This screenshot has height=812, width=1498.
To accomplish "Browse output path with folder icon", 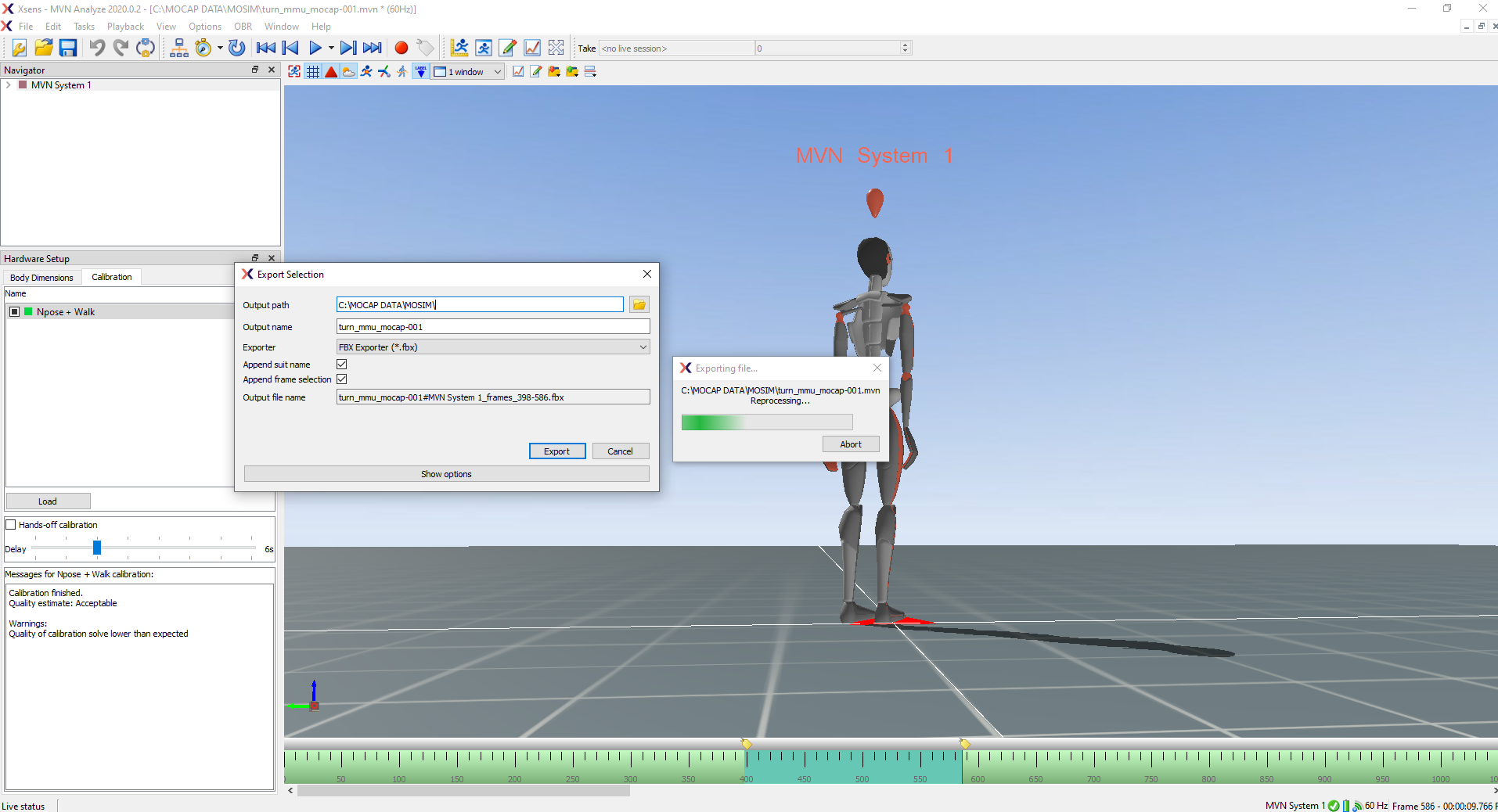I will (639, 305).
